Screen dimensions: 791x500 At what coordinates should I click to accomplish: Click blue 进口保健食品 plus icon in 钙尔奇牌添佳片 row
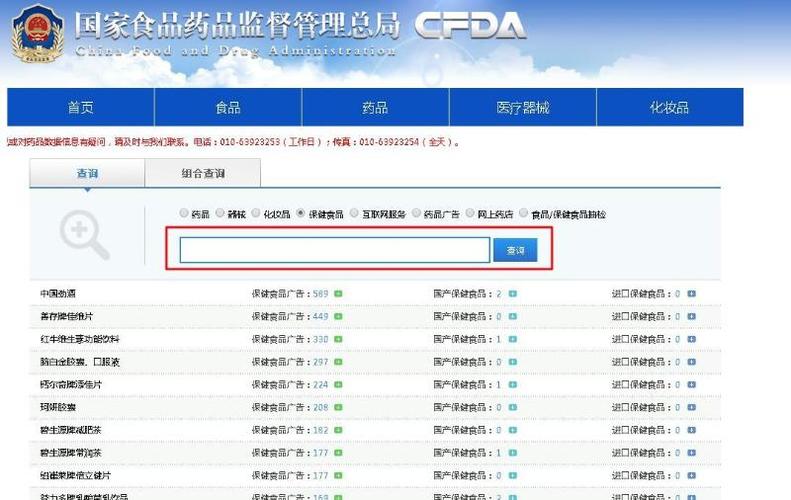click(x=692, y=384)
